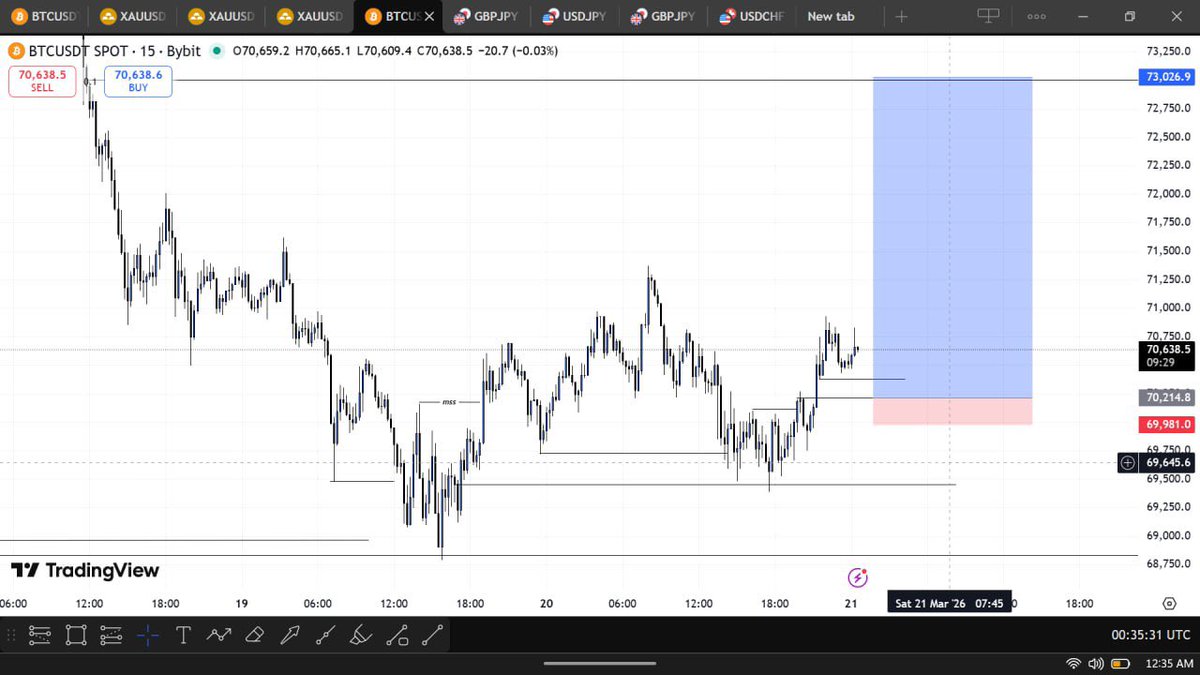The width and height of the screenshot is (1200, 675).
Task: Click the SELL 70,638.5 button
Action: point(41,81)
